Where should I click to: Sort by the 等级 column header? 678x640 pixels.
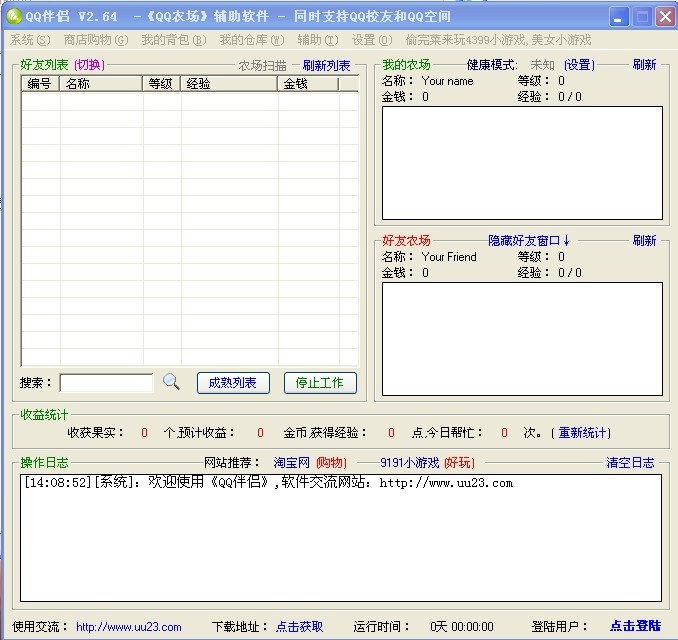161,83
